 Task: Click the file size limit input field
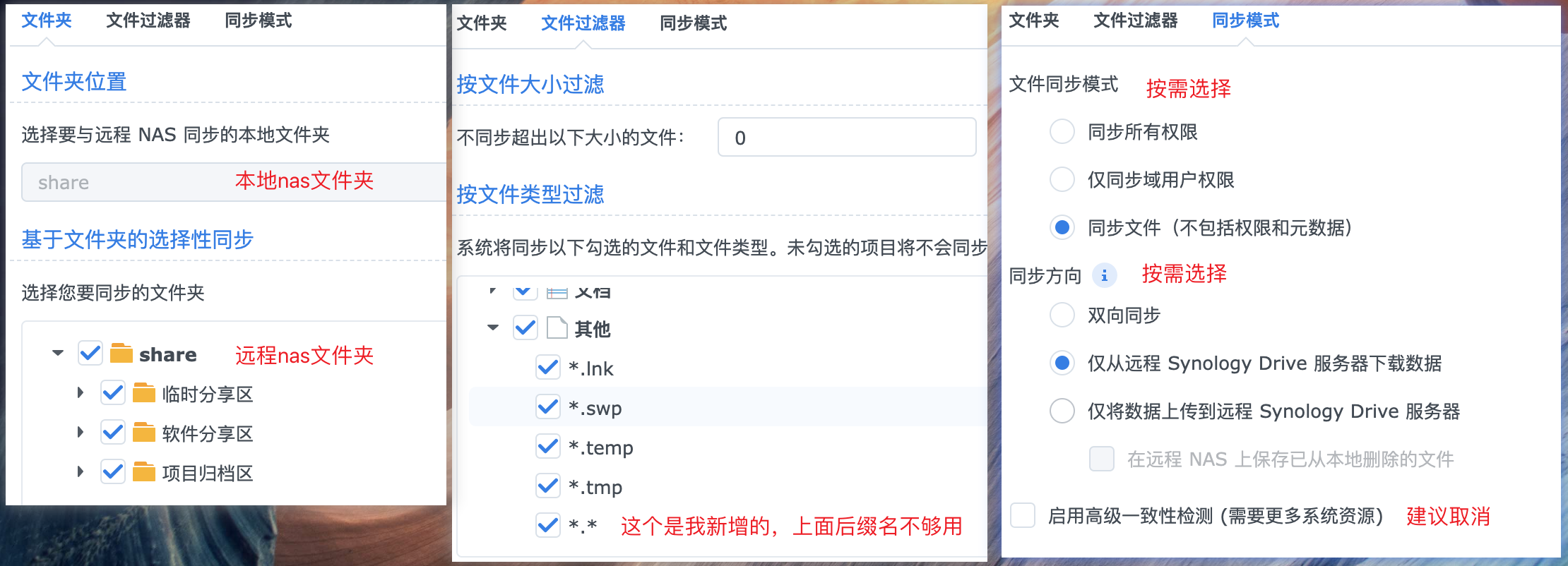[845, 136]
